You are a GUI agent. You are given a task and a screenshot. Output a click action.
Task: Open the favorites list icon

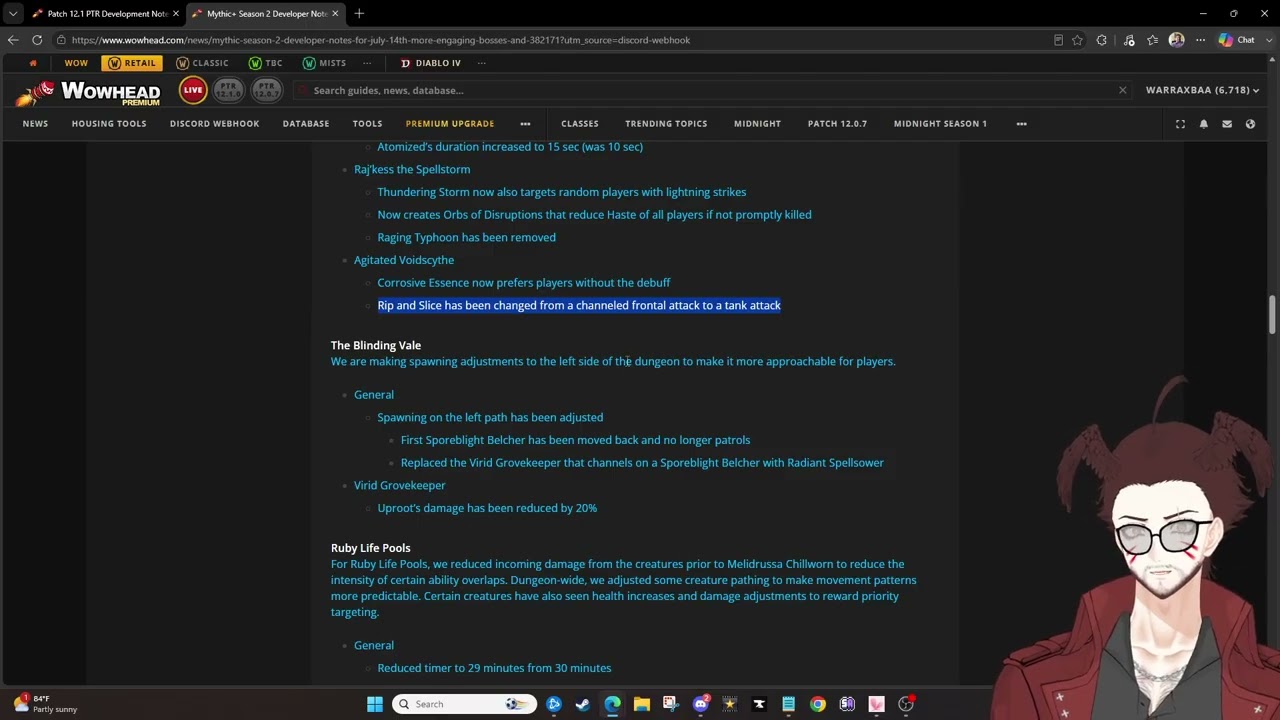[1153, 40]
